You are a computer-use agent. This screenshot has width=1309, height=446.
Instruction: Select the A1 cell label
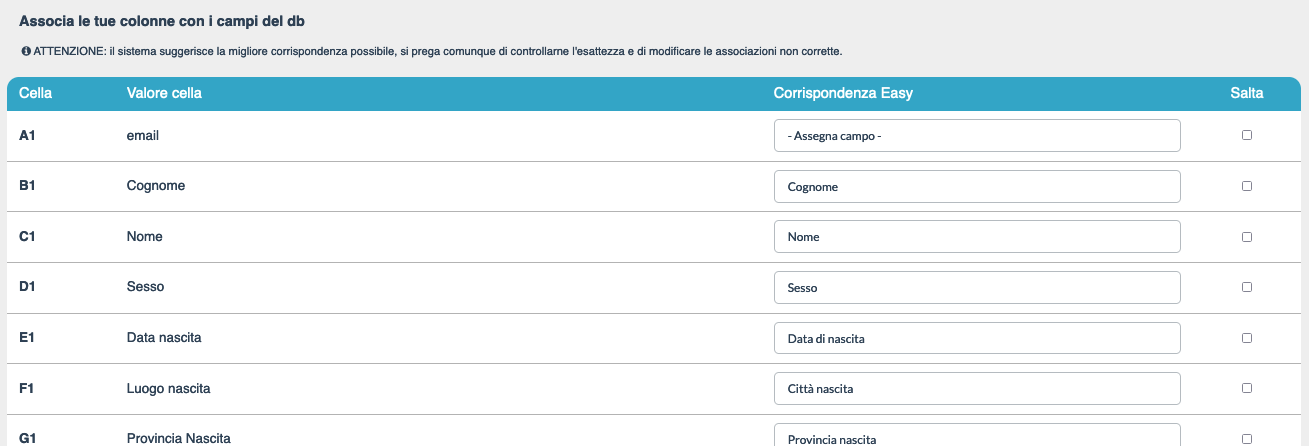27,136
